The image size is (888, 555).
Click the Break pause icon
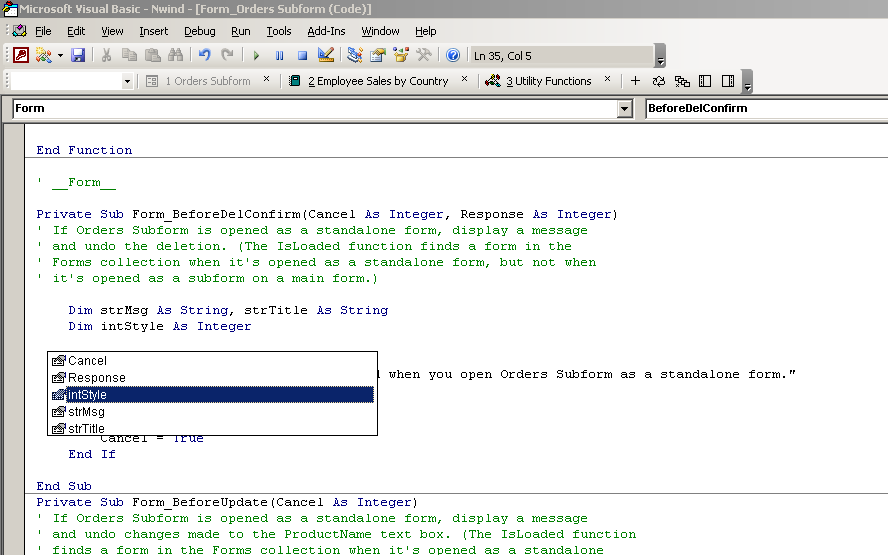[x=279, y=56]
